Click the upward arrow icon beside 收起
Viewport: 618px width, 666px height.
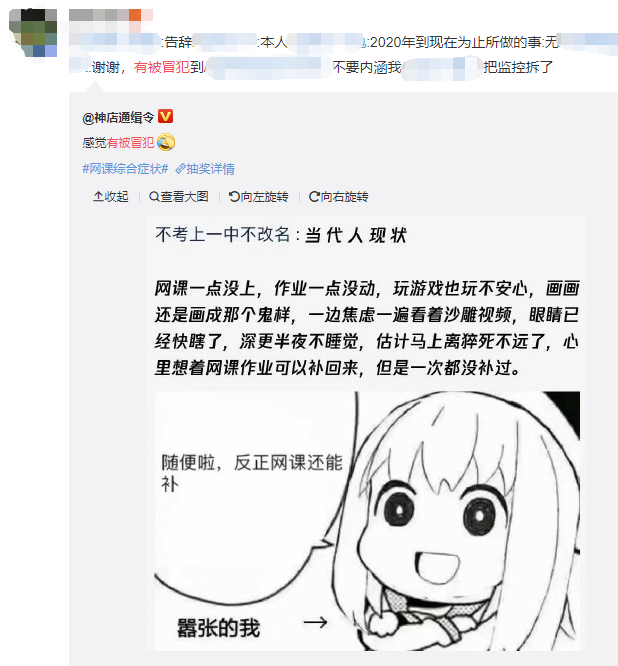click(x=98, y=196)
